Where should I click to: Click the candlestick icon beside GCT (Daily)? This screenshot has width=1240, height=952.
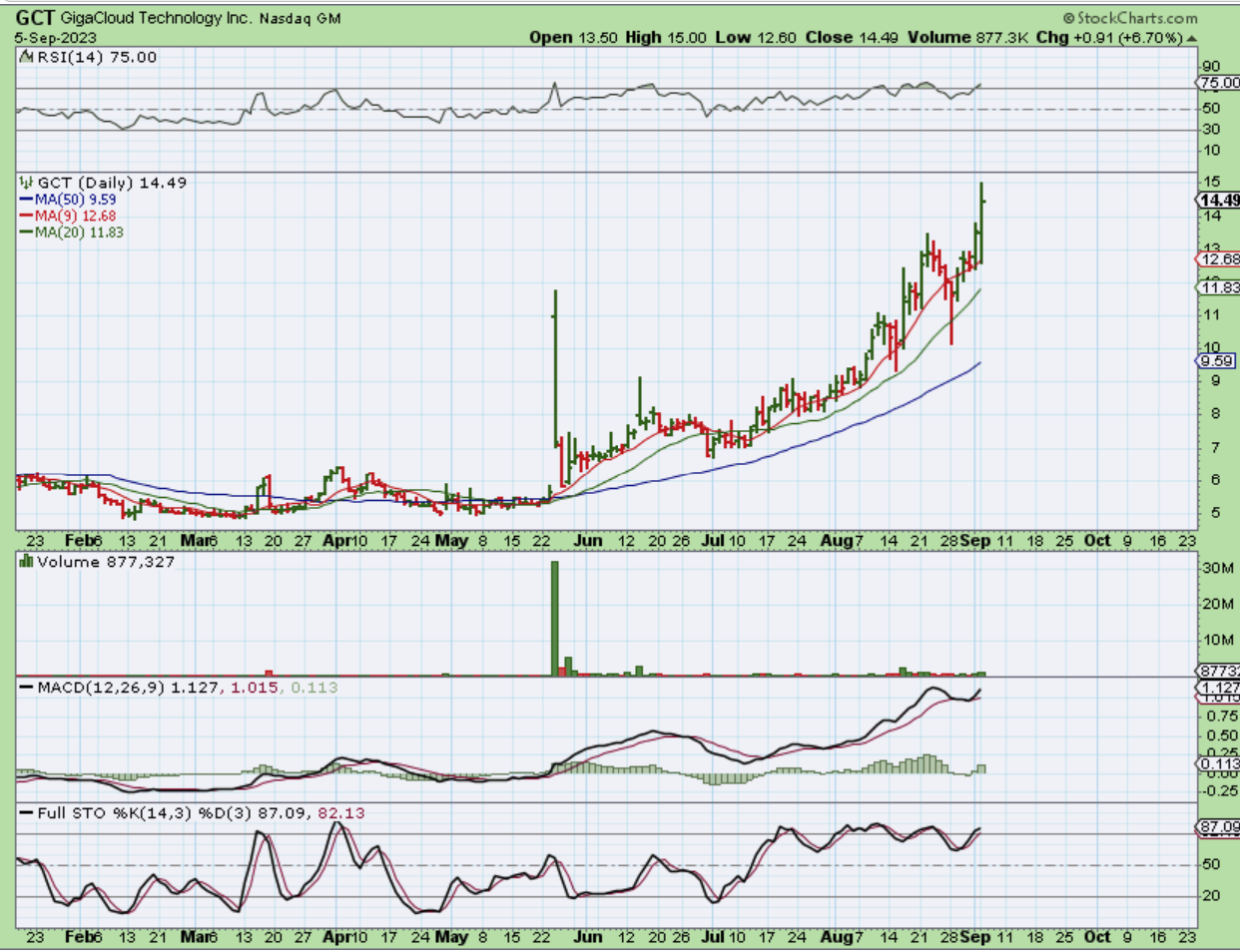(x=26, y=183)
